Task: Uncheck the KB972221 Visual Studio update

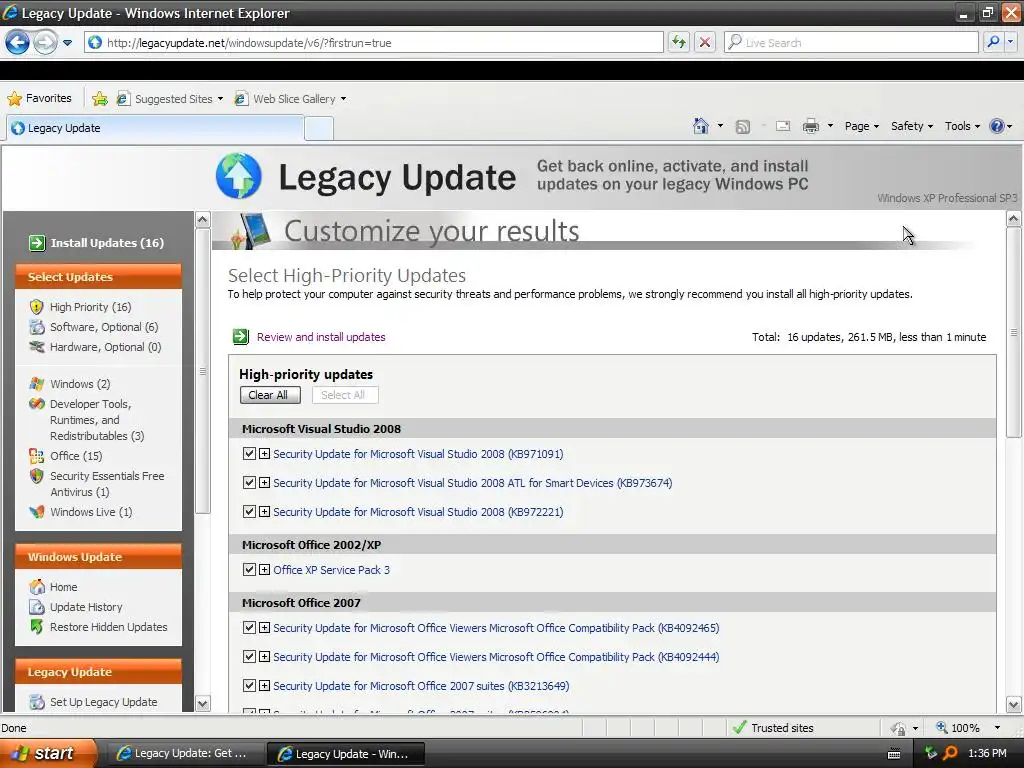Action: click(x=249, y=512)
